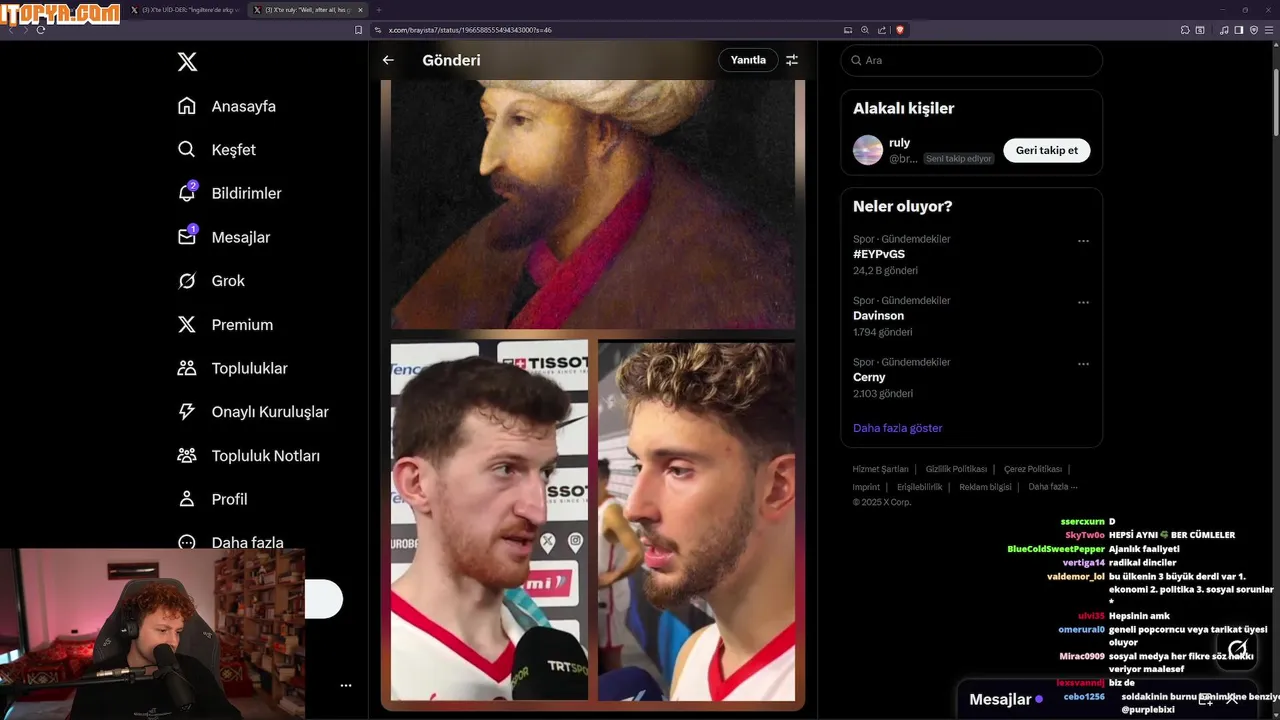This screenshot has width=1280, height=720.
Task: Open options for the Davinson trend
Action: [x=1083, y=303]
